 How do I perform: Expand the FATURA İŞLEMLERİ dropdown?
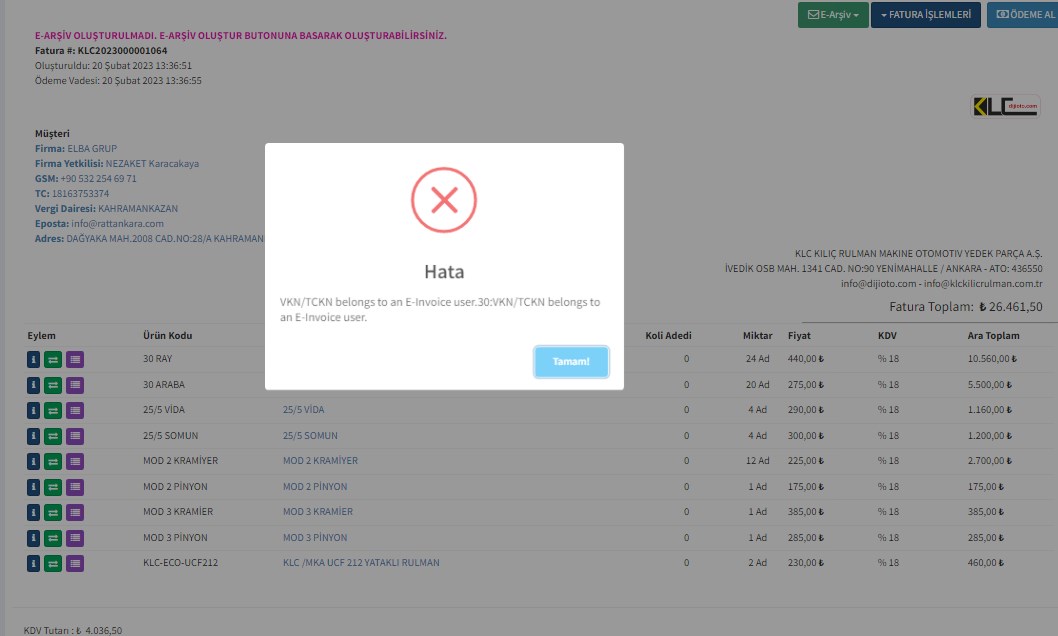coord(925,16)
